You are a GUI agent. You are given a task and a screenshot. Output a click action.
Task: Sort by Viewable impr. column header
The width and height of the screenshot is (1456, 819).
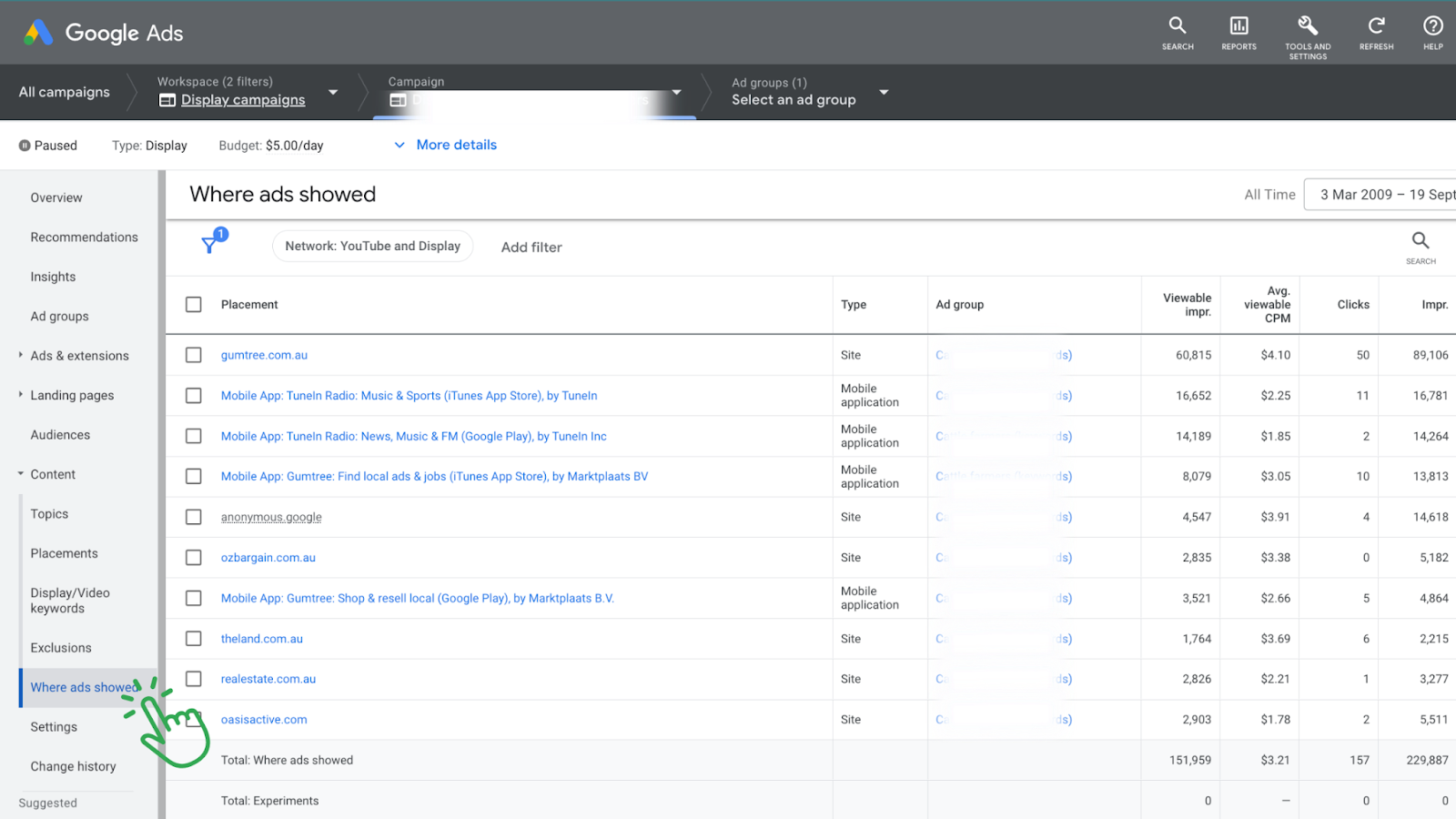click(x=1187, y=305)
